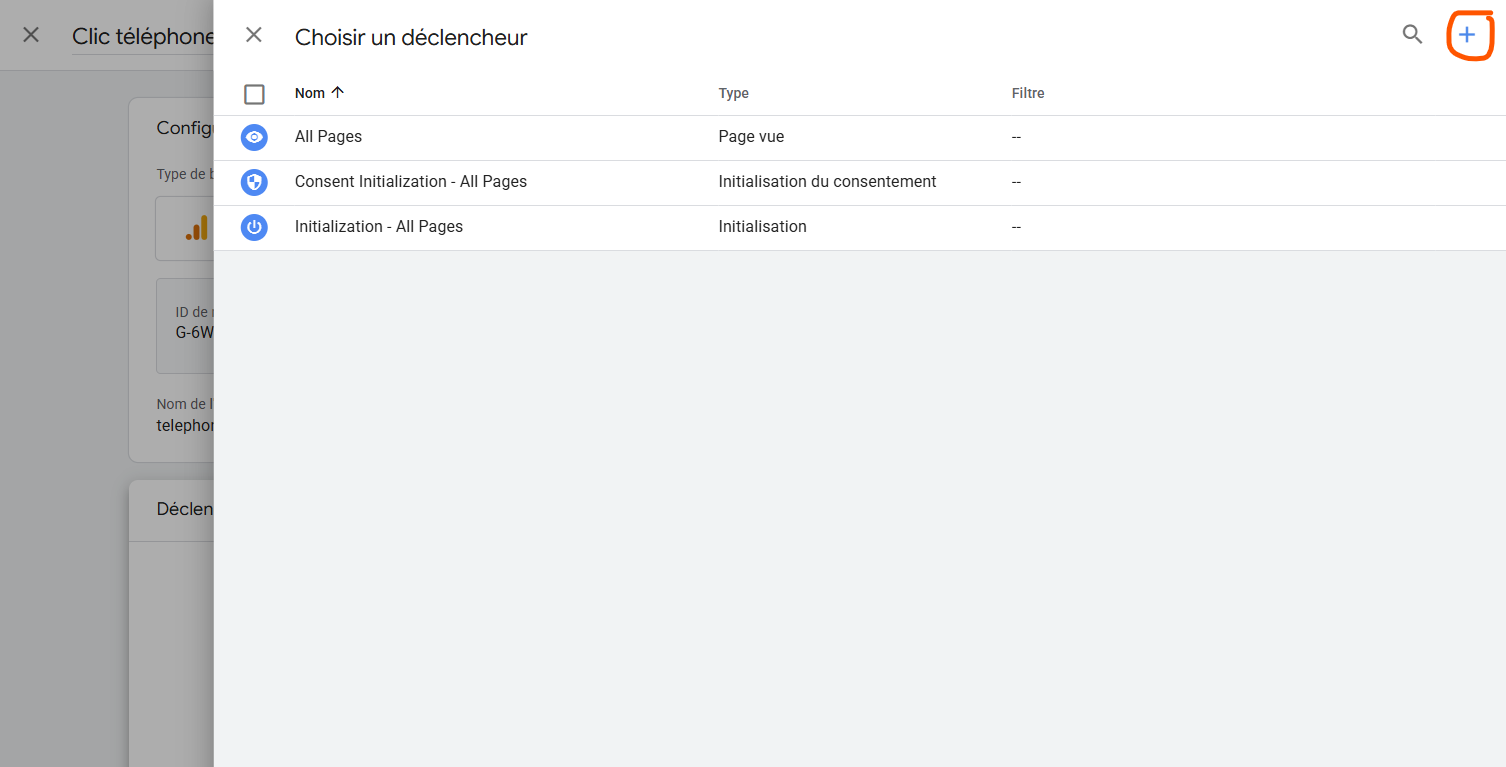The image size is (1506, 767).
Task: Click the Clic téléphone tag name field
Action: [x=143, y=37]
